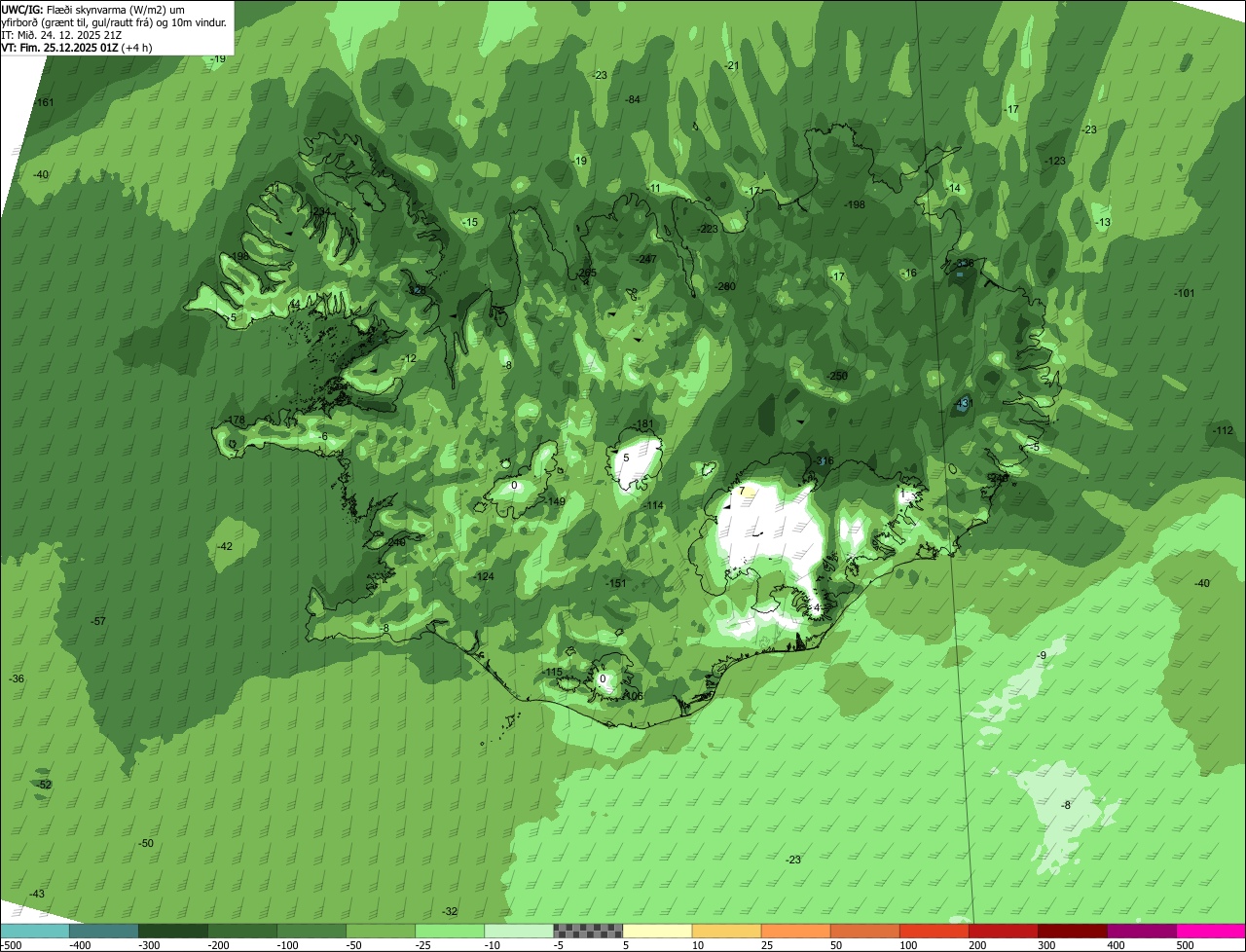Click the -223 value on the map
This screenshot has height=952, width=1246.
tap(708, 229)
